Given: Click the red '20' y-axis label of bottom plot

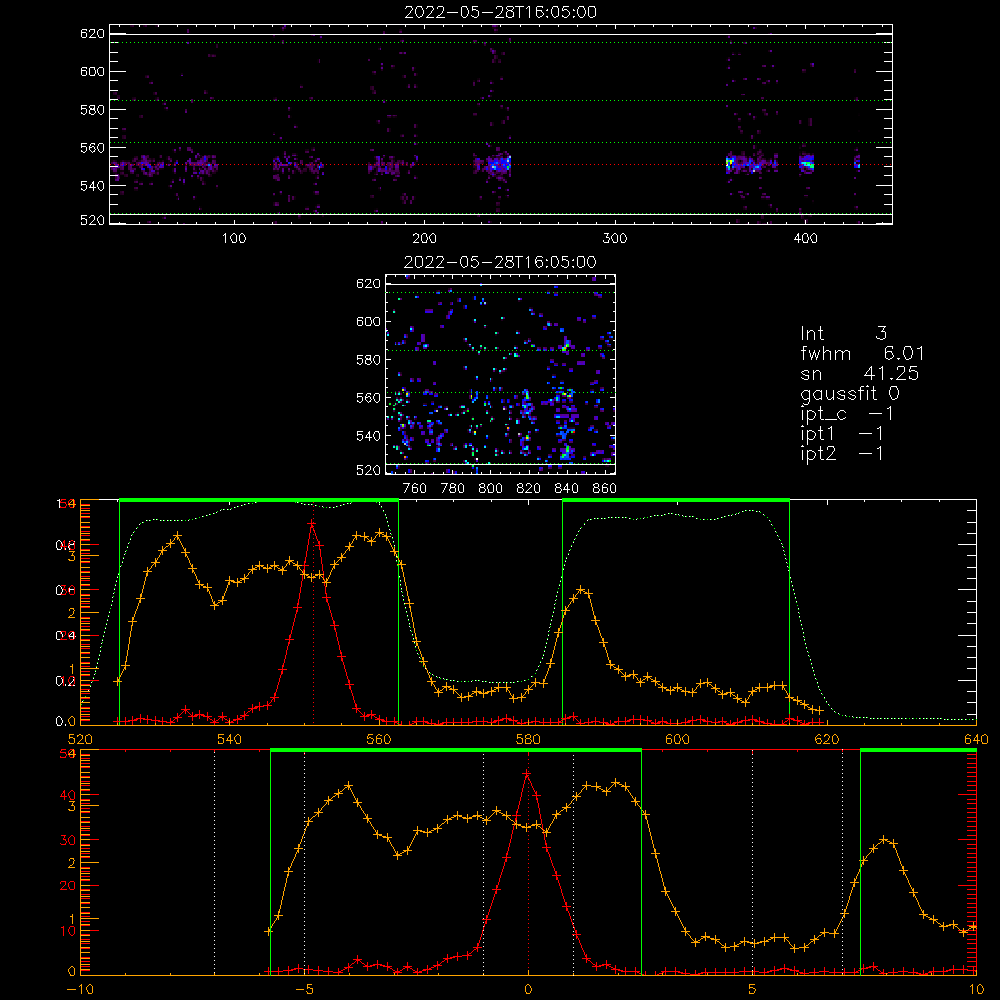Looking at the screenshot, I should click(x=68, y=885).
